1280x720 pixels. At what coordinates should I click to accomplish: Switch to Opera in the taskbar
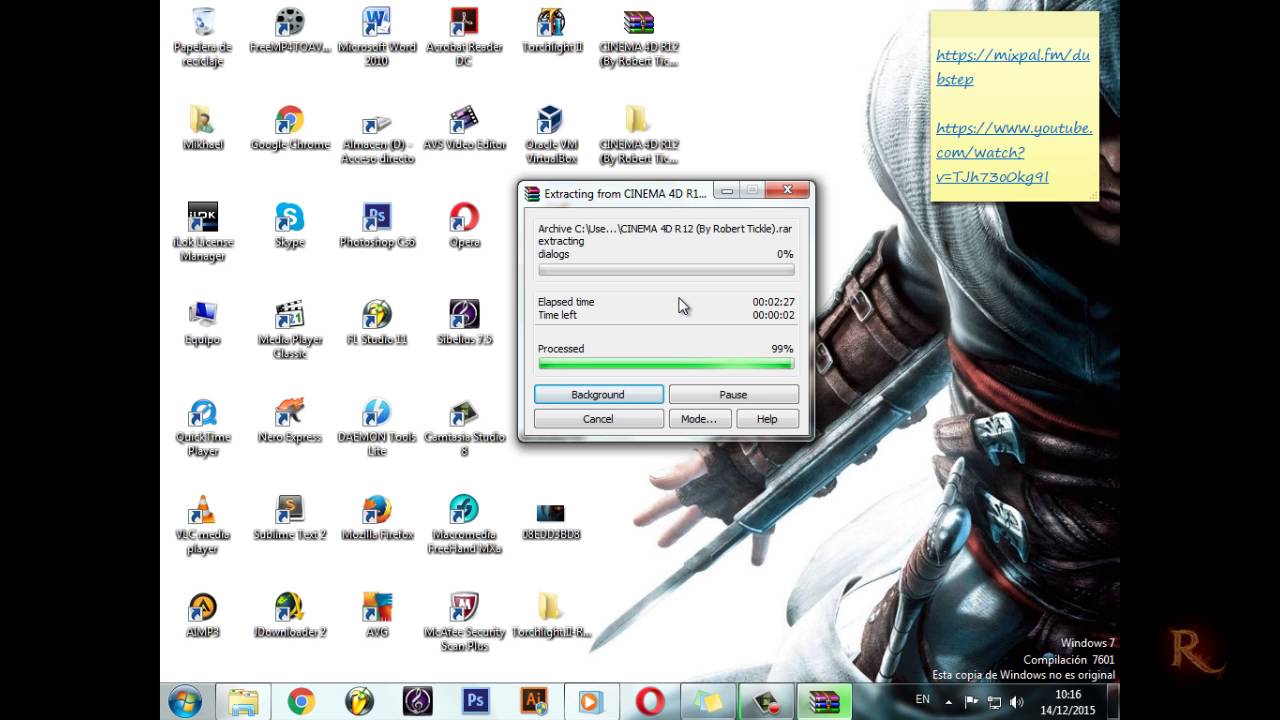[x=649, y=702]
